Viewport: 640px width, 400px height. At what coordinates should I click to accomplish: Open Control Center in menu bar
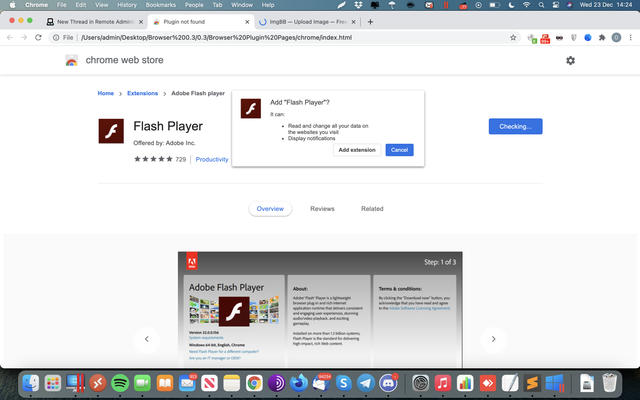coord(556,5)
